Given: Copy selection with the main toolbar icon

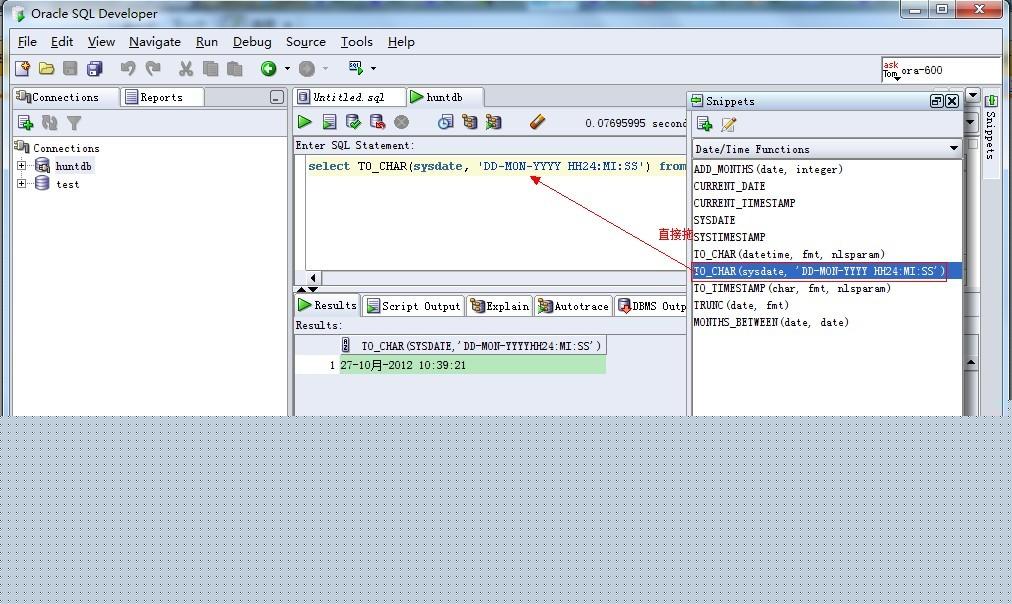Looking at the screenshot, I should click(x=210, y=68).
